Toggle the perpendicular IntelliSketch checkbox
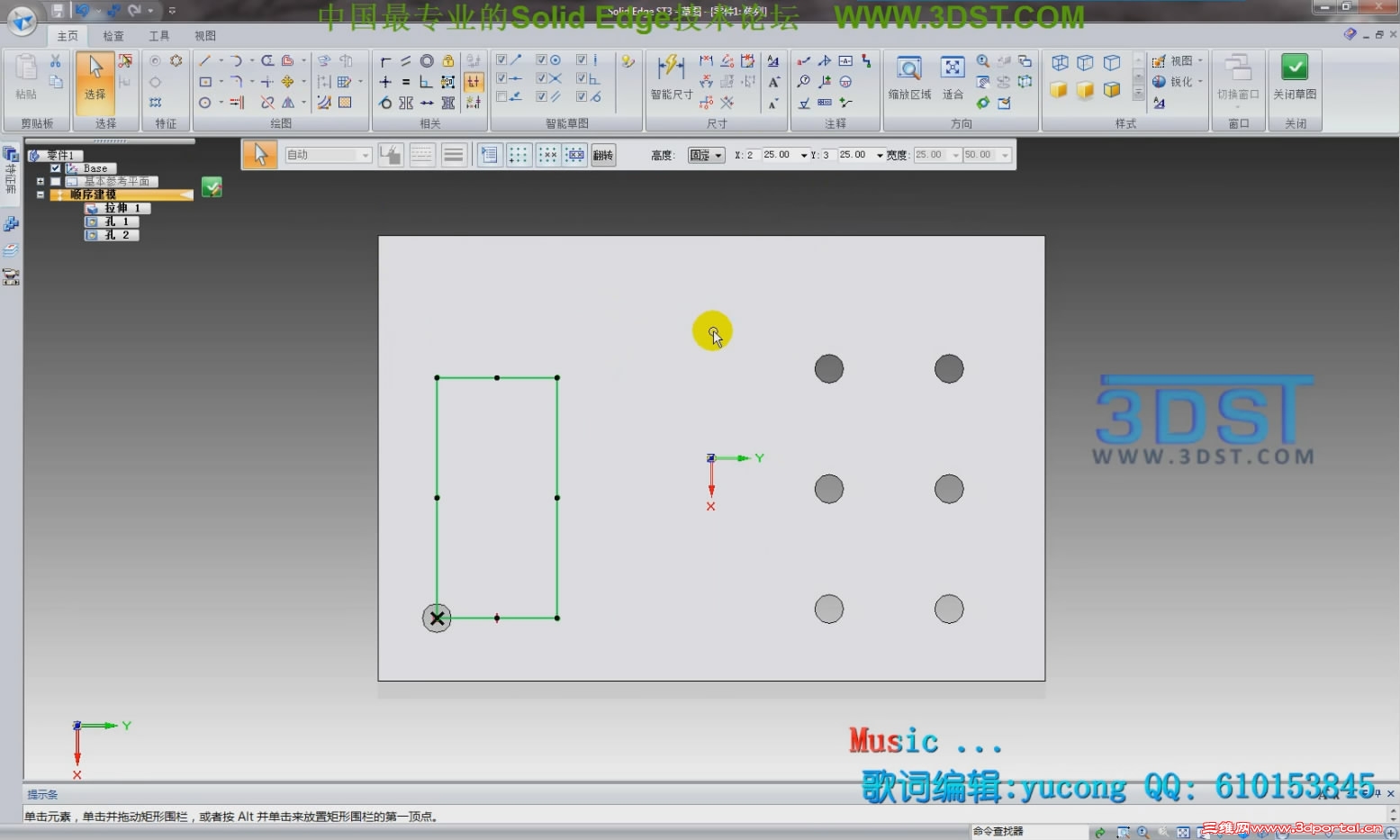Screen dimensions: 1400x840 pos(581,78)
